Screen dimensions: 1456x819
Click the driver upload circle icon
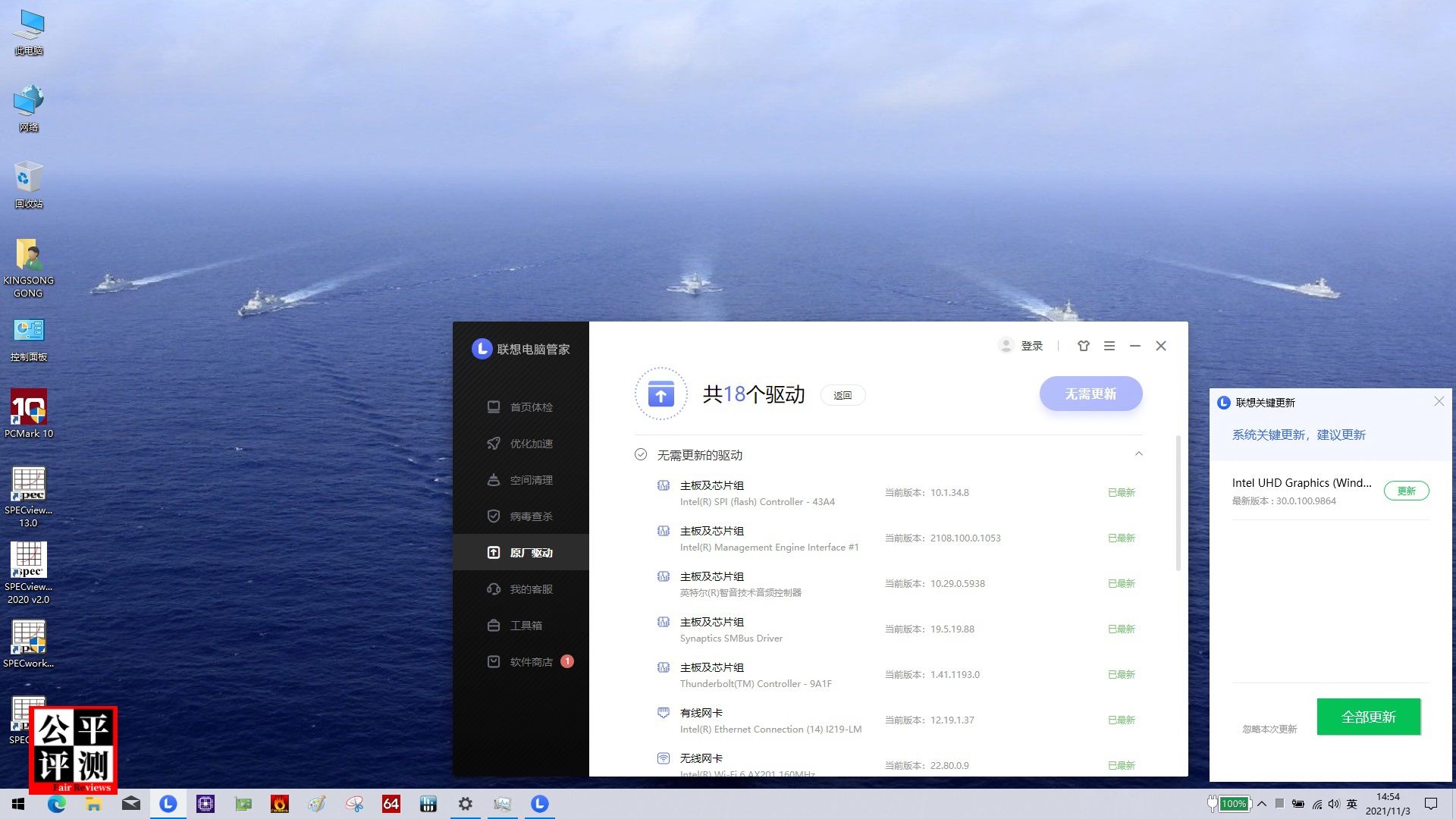coord(661,394)
